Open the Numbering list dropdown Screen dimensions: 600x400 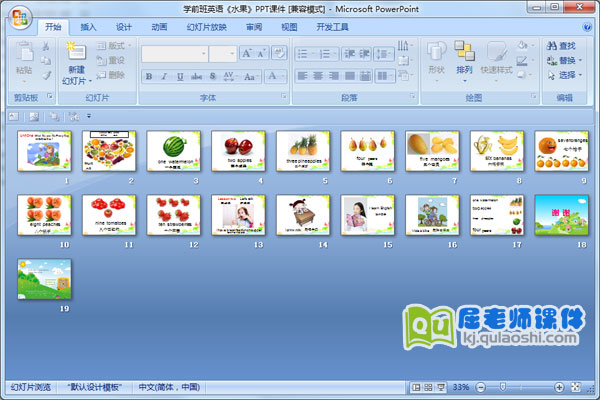click(335, 54)
